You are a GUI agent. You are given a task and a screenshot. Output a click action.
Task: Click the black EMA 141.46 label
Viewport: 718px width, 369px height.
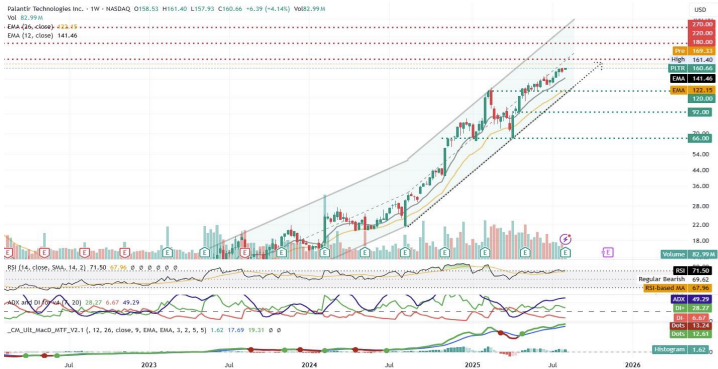coord(692,79)
